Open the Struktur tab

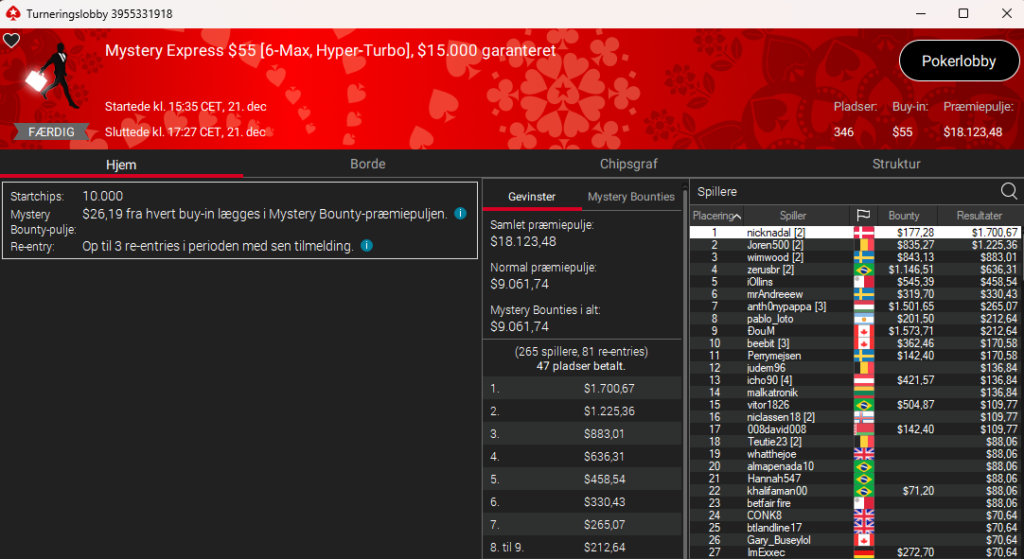[896, 164]
